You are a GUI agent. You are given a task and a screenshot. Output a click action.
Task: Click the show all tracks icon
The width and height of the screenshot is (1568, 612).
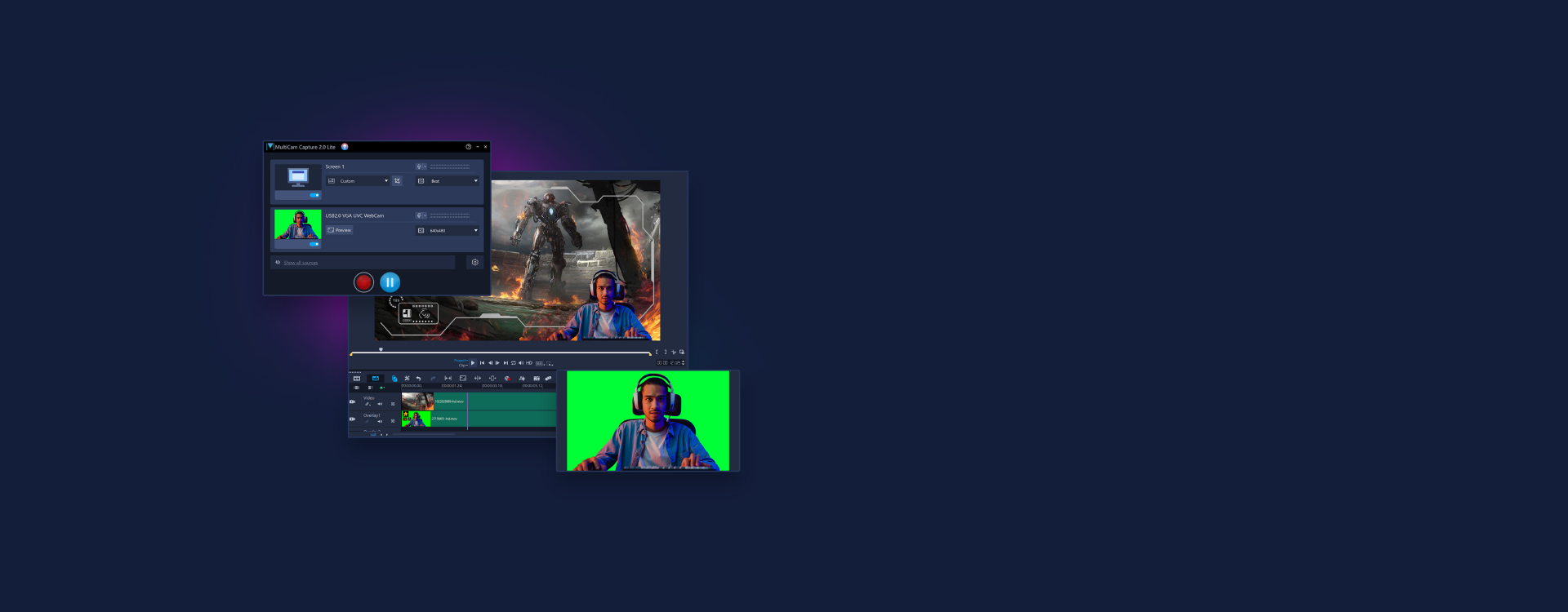[356, 388]
